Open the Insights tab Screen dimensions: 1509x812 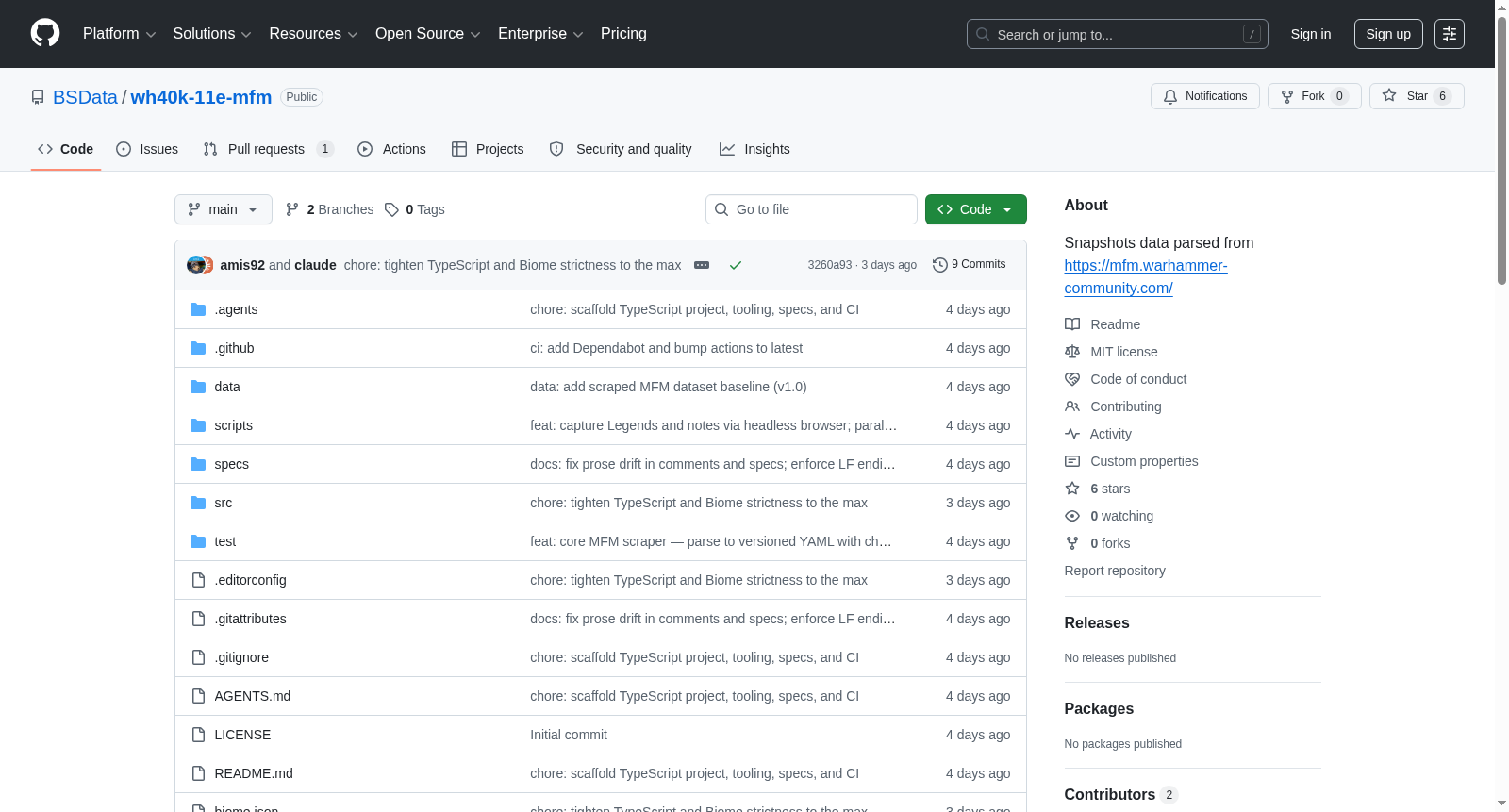pos(754,149)
